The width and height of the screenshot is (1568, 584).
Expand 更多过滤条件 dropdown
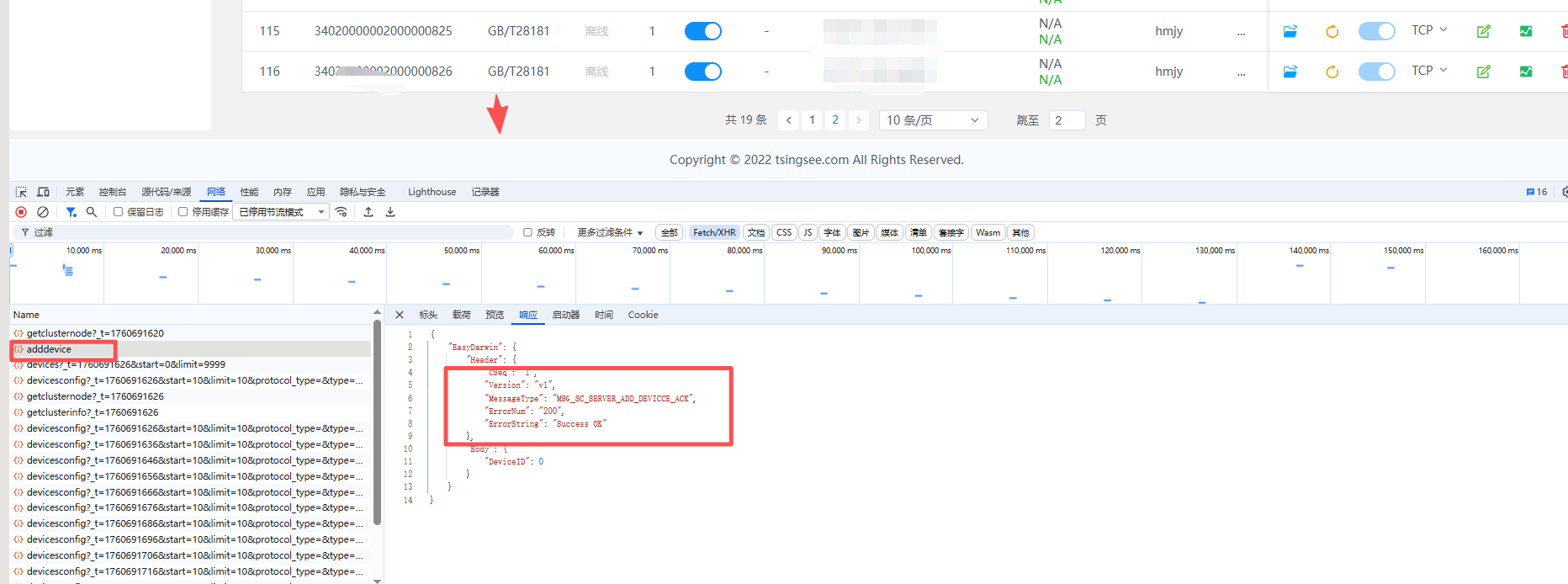pos(610,232)
